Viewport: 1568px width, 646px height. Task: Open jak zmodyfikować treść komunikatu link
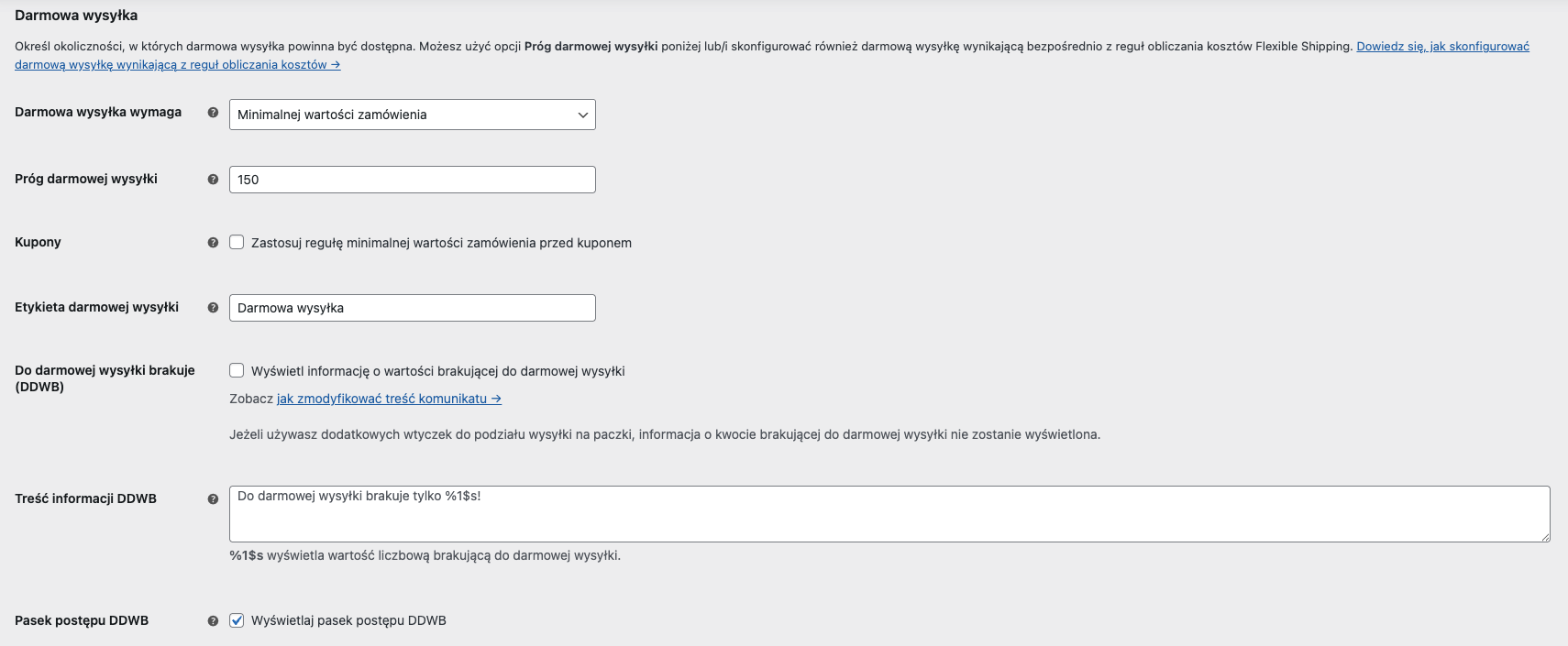[389, 399]
